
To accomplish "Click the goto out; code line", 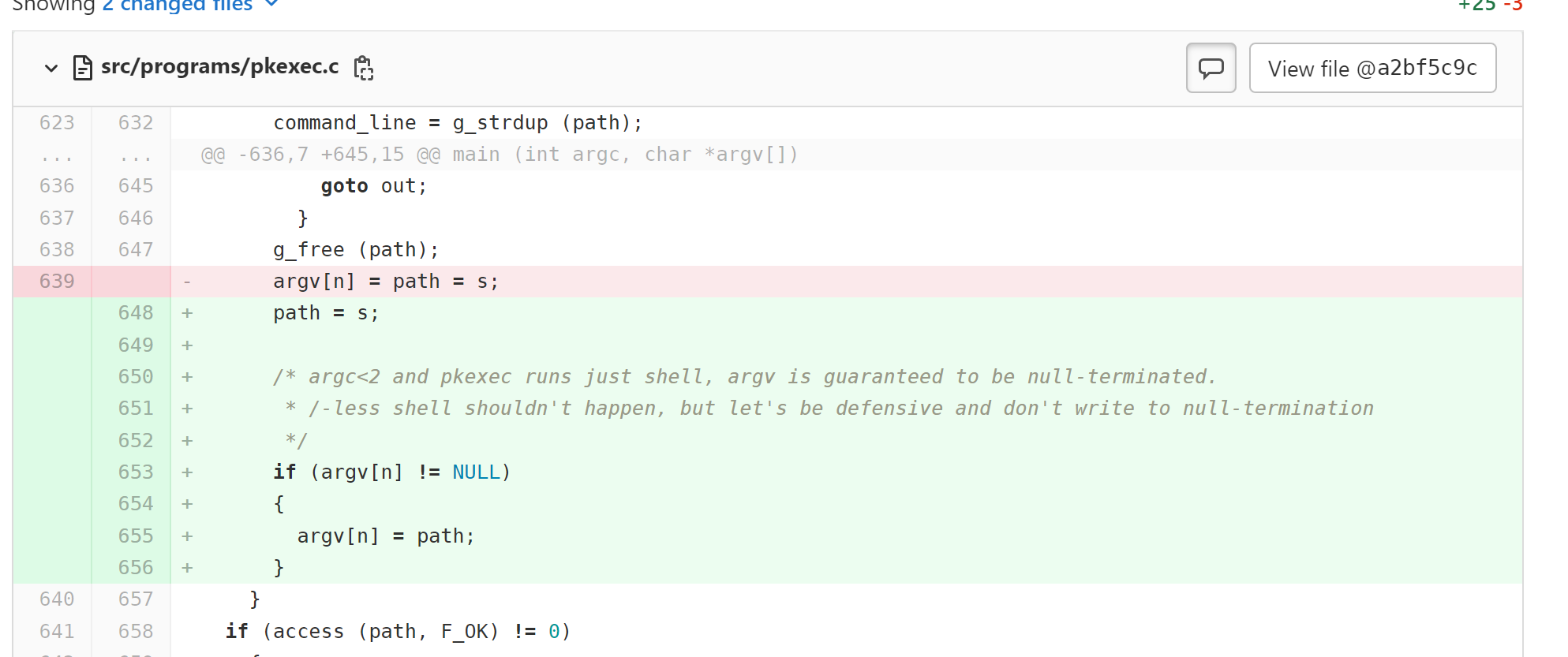I will coord(373,186).
